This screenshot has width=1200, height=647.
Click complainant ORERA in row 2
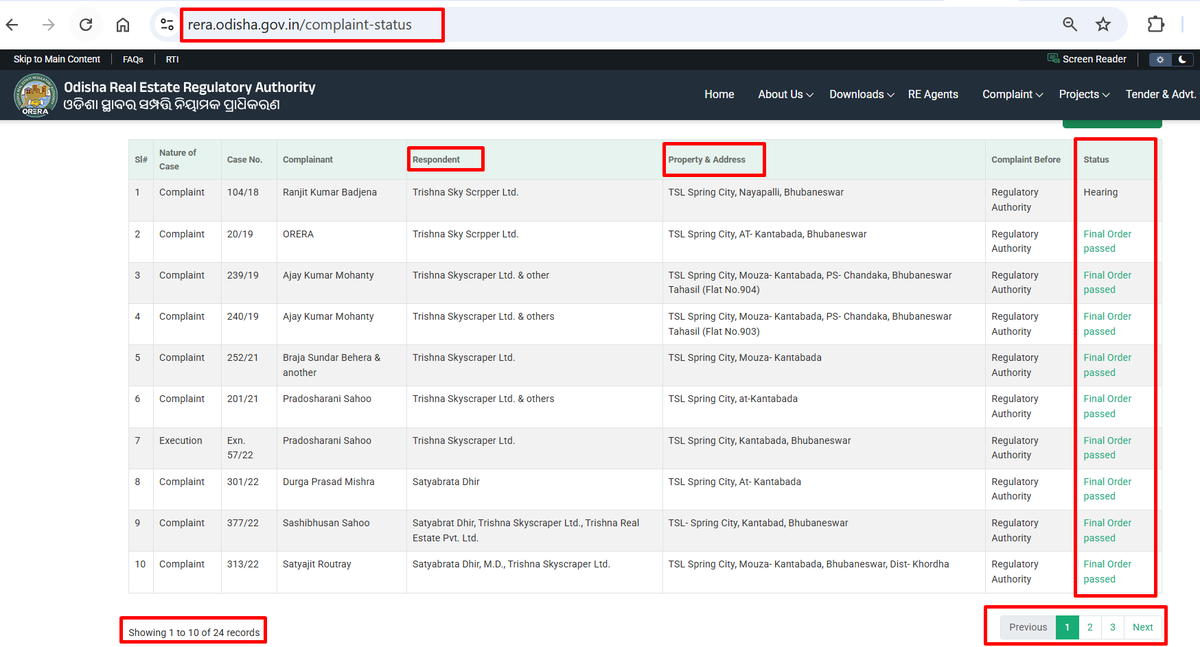298,234
